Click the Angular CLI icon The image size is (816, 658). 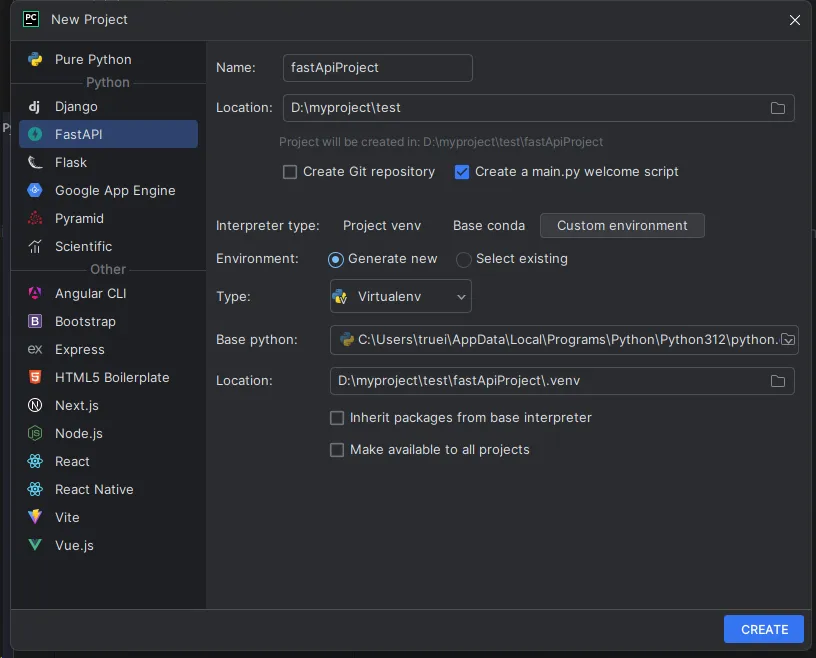tap(35, 294)
